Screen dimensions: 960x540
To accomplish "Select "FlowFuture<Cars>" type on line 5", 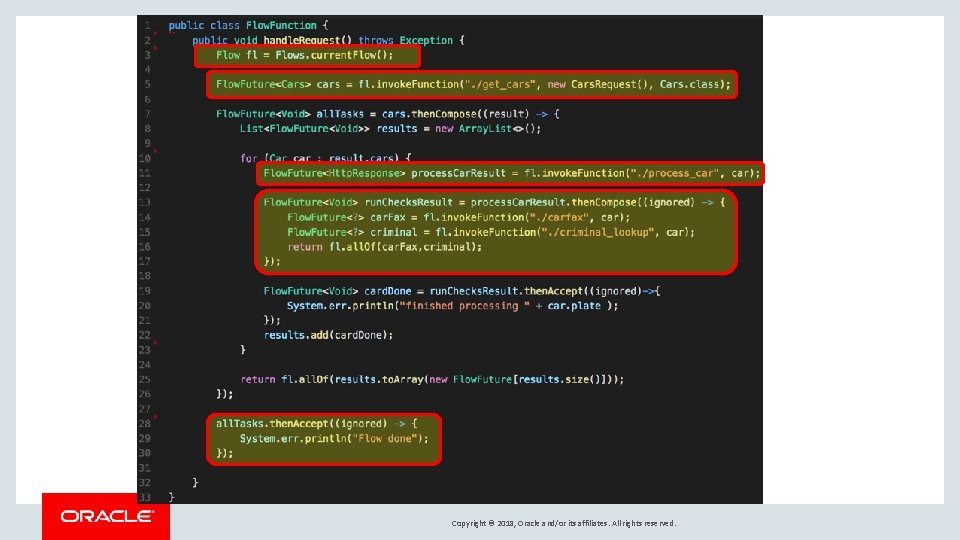I will click(263, 84).
